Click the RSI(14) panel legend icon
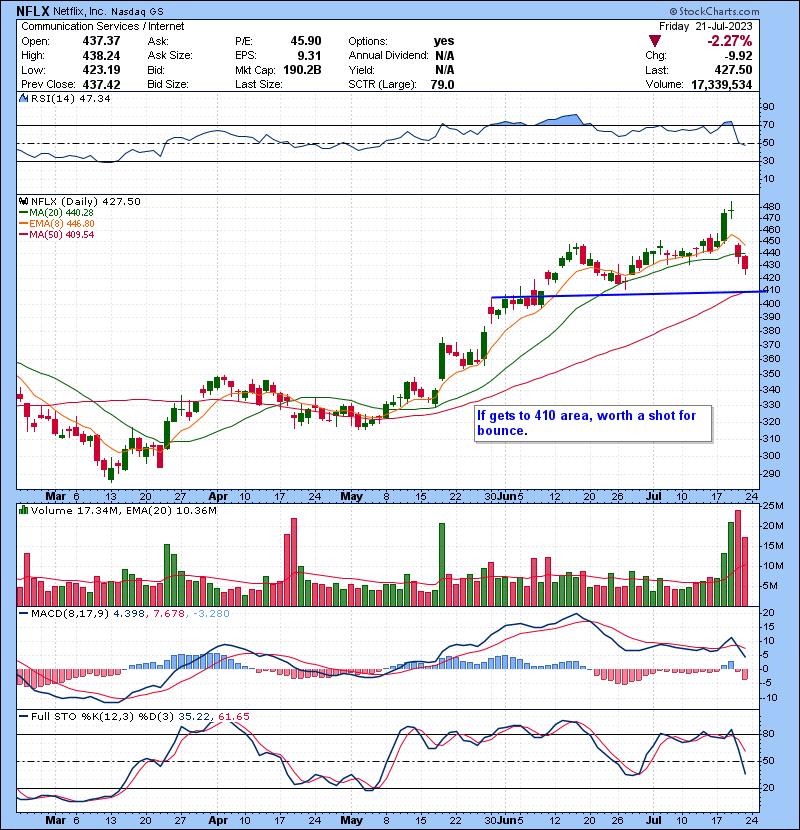Image resolution: width=800 pixels, height=830 pixels. pyautogui.click(x=23, y=98)
